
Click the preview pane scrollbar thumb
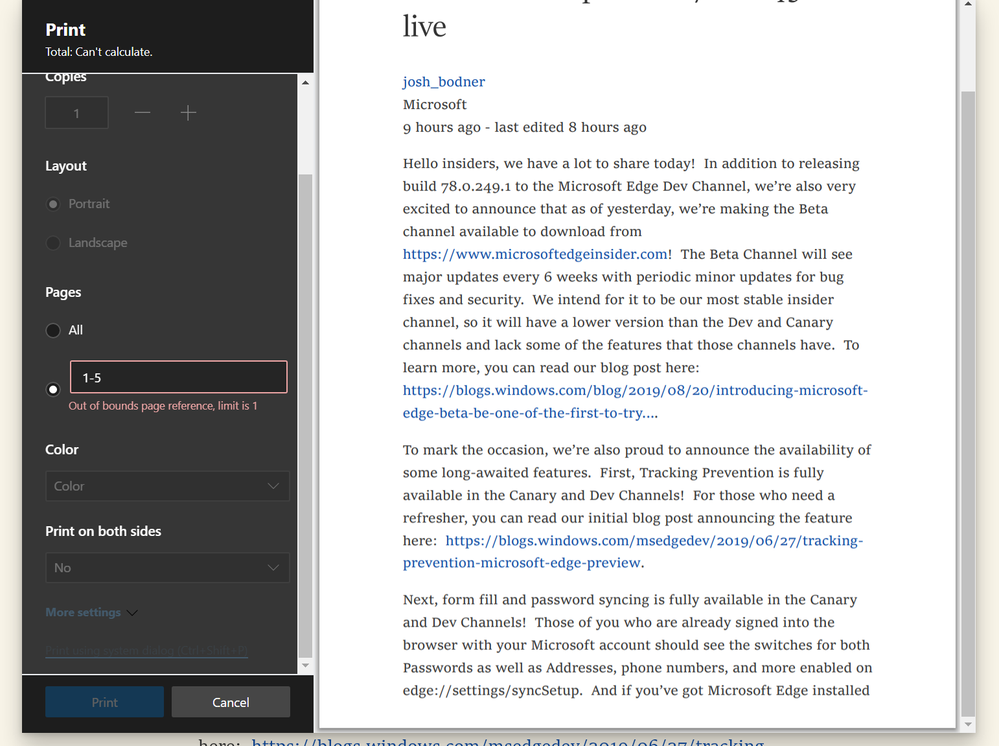coord(968,403)
